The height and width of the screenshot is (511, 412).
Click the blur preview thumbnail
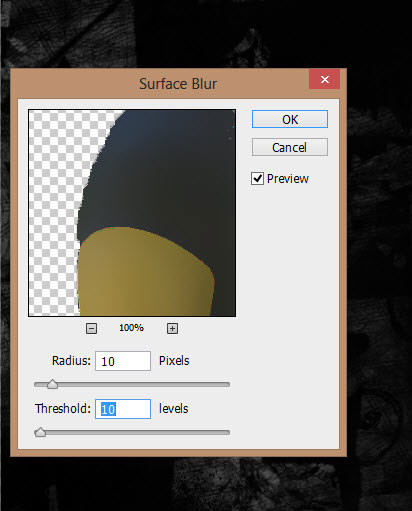click(132, 213)
